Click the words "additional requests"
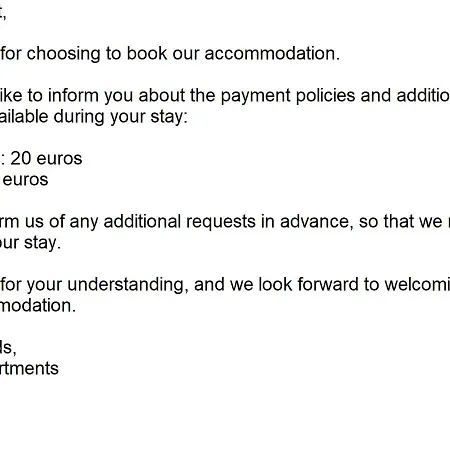Screen dimensions: 450x450 tap(180, 222)
